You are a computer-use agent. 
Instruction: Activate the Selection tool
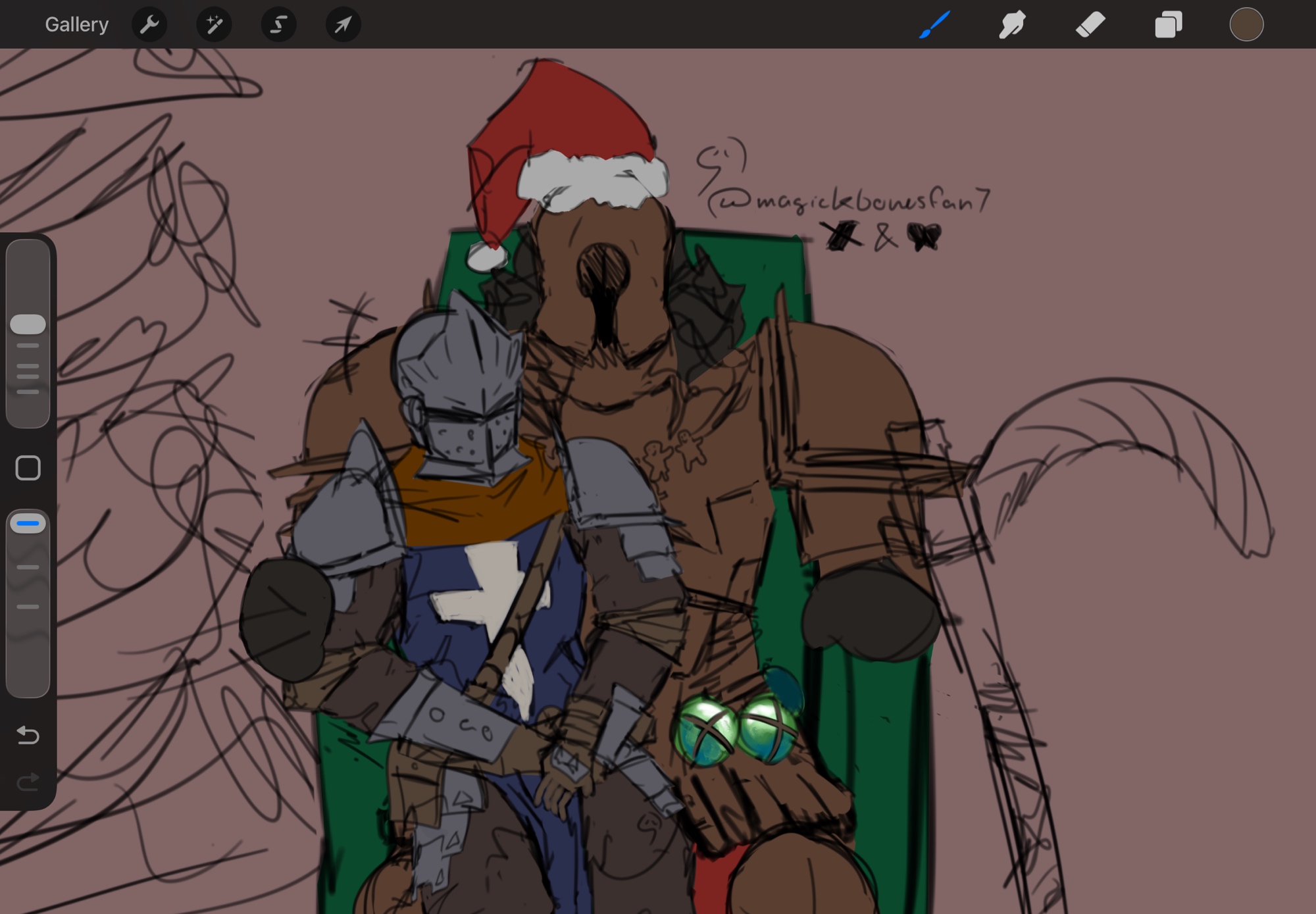tap(278, 25)
